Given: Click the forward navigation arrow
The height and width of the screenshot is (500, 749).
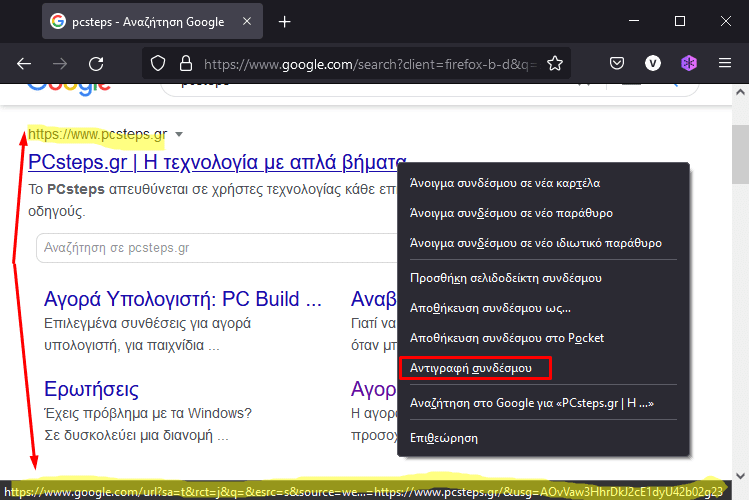Looking at the screenshot, I should (60, 64).
